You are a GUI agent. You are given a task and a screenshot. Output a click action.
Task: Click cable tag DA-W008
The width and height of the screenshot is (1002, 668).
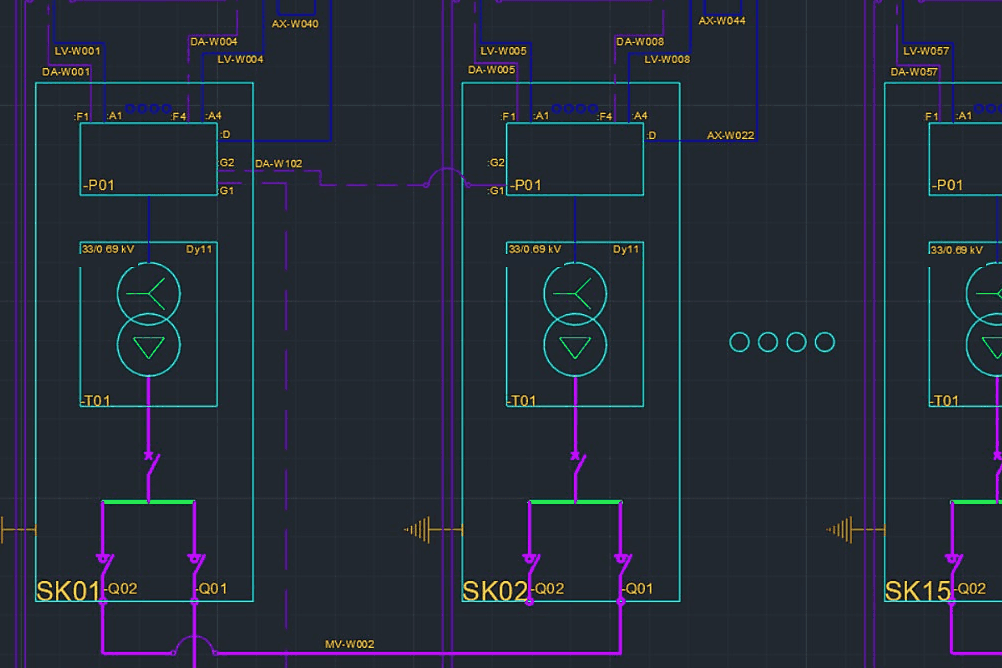pos(640,42)
